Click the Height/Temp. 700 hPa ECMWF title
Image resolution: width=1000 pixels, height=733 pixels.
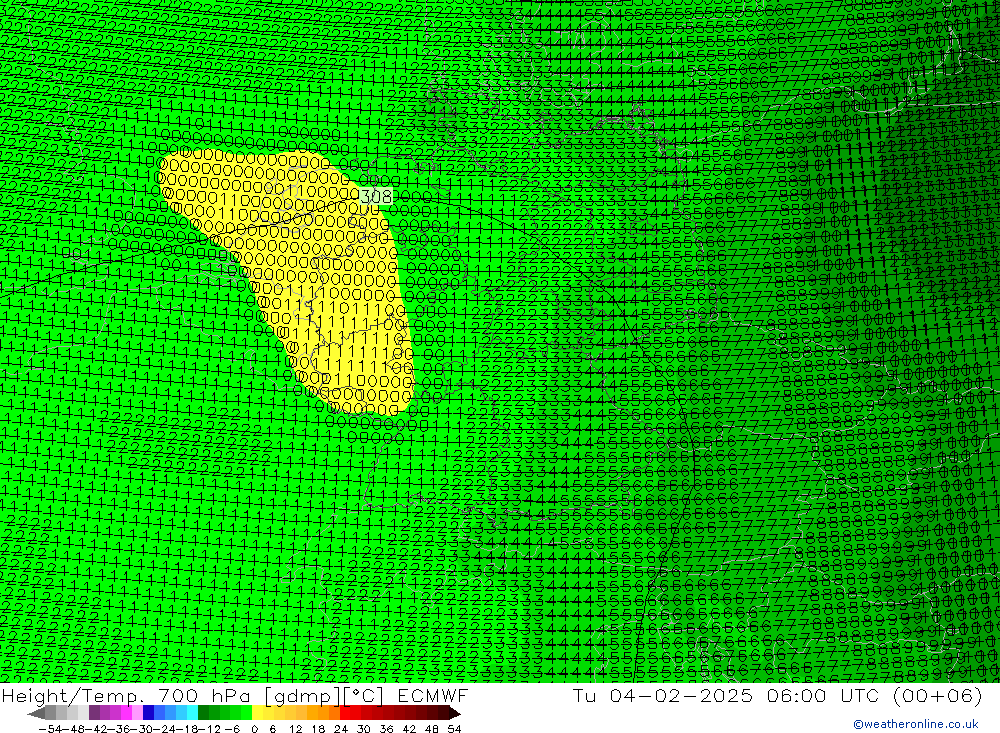click(x=235, y=695)
